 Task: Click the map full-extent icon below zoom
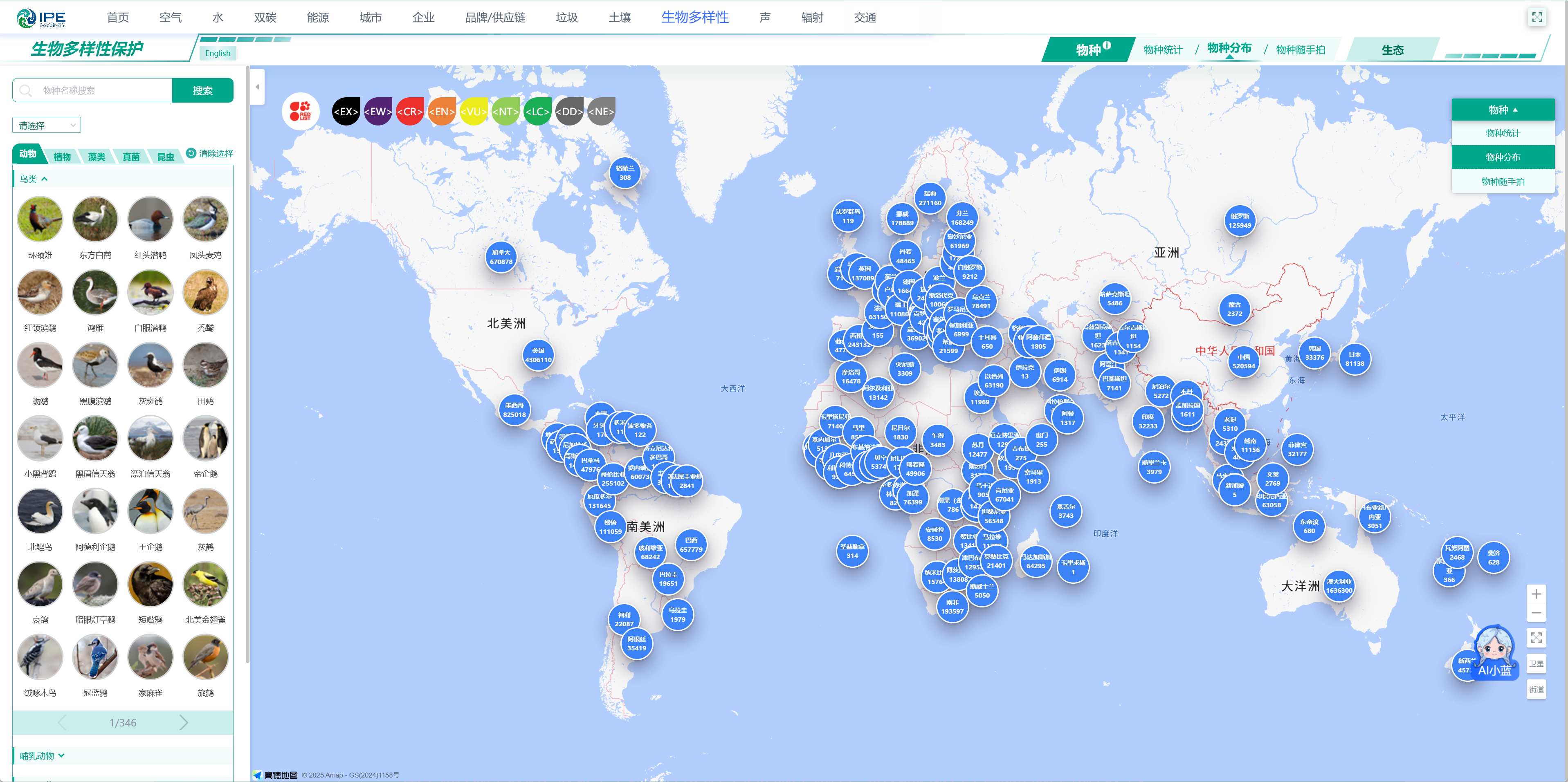click(1537, 638)
